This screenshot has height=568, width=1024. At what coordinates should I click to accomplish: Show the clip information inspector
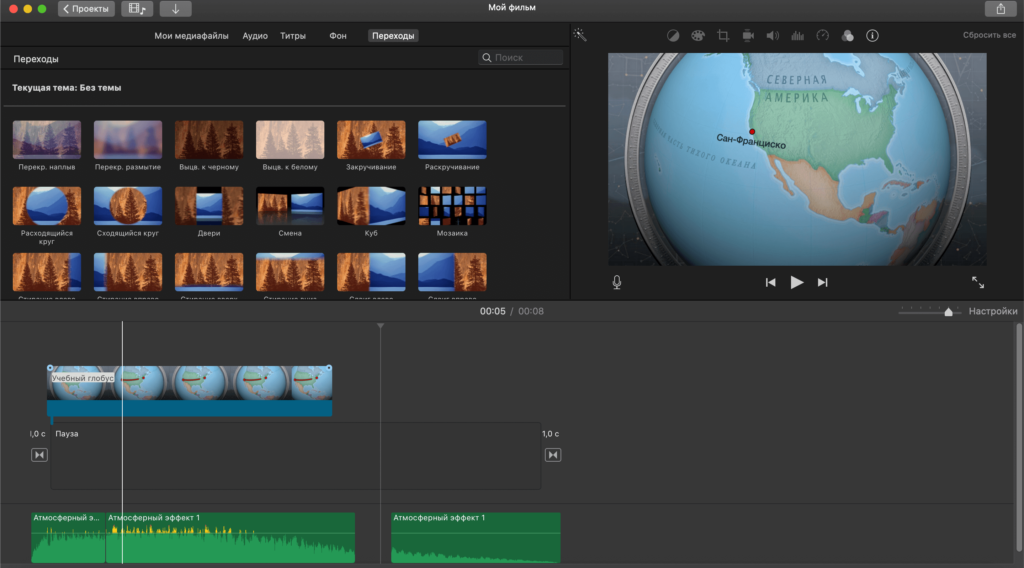pos(872,36)
